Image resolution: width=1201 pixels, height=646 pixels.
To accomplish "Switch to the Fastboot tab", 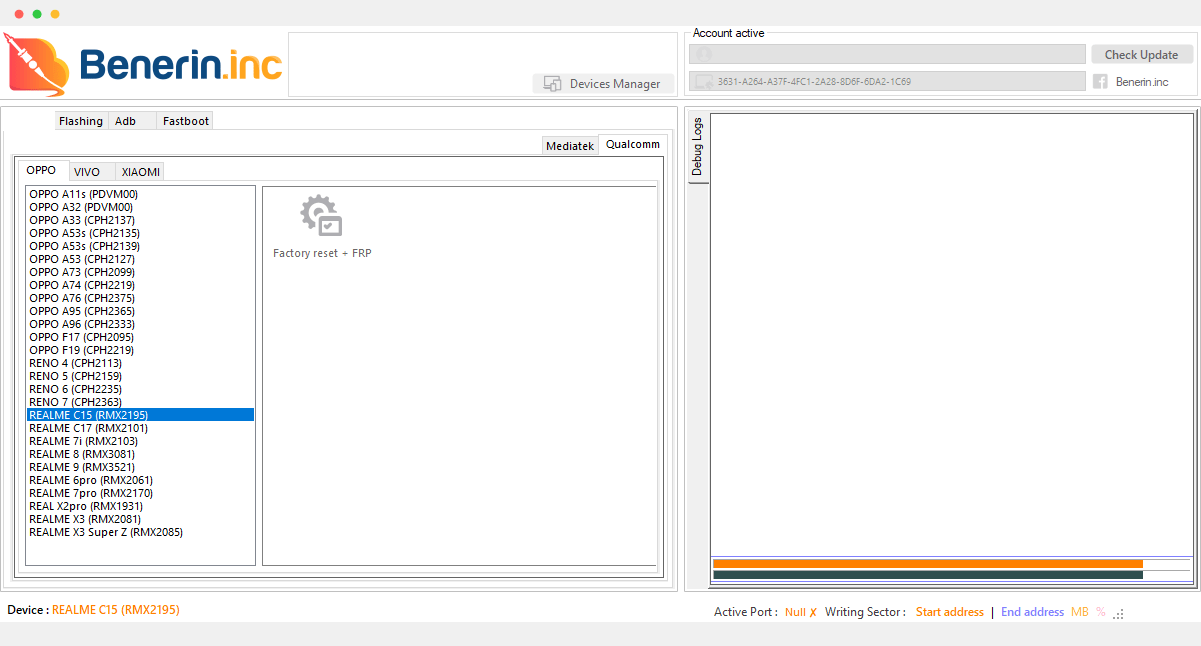I will tap(184, 120).
